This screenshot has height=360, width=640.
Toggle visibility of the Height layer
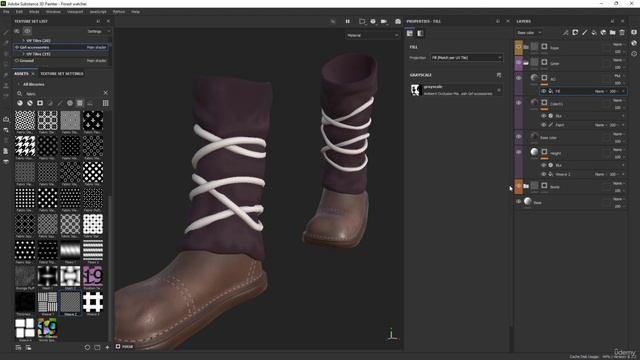(x=519, y=152)
